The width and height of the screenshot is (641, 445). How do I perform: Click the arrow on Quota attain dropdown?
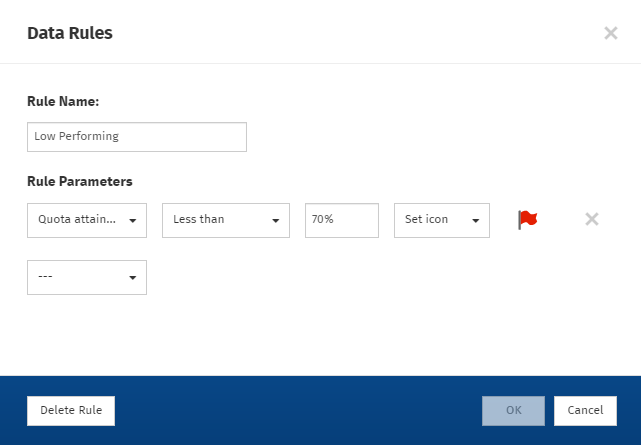pos(133,221)
